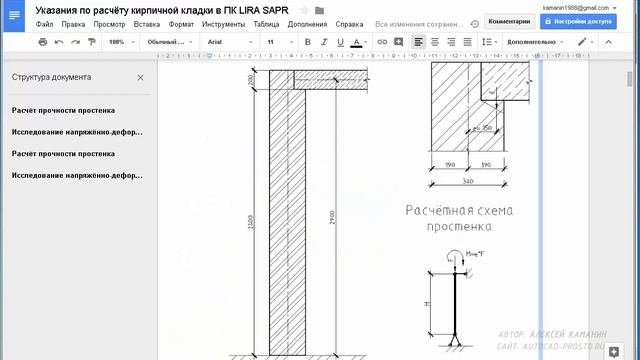
Task: Go to first Расчёт прочности простенка heading
Action: tap(63, 110)
